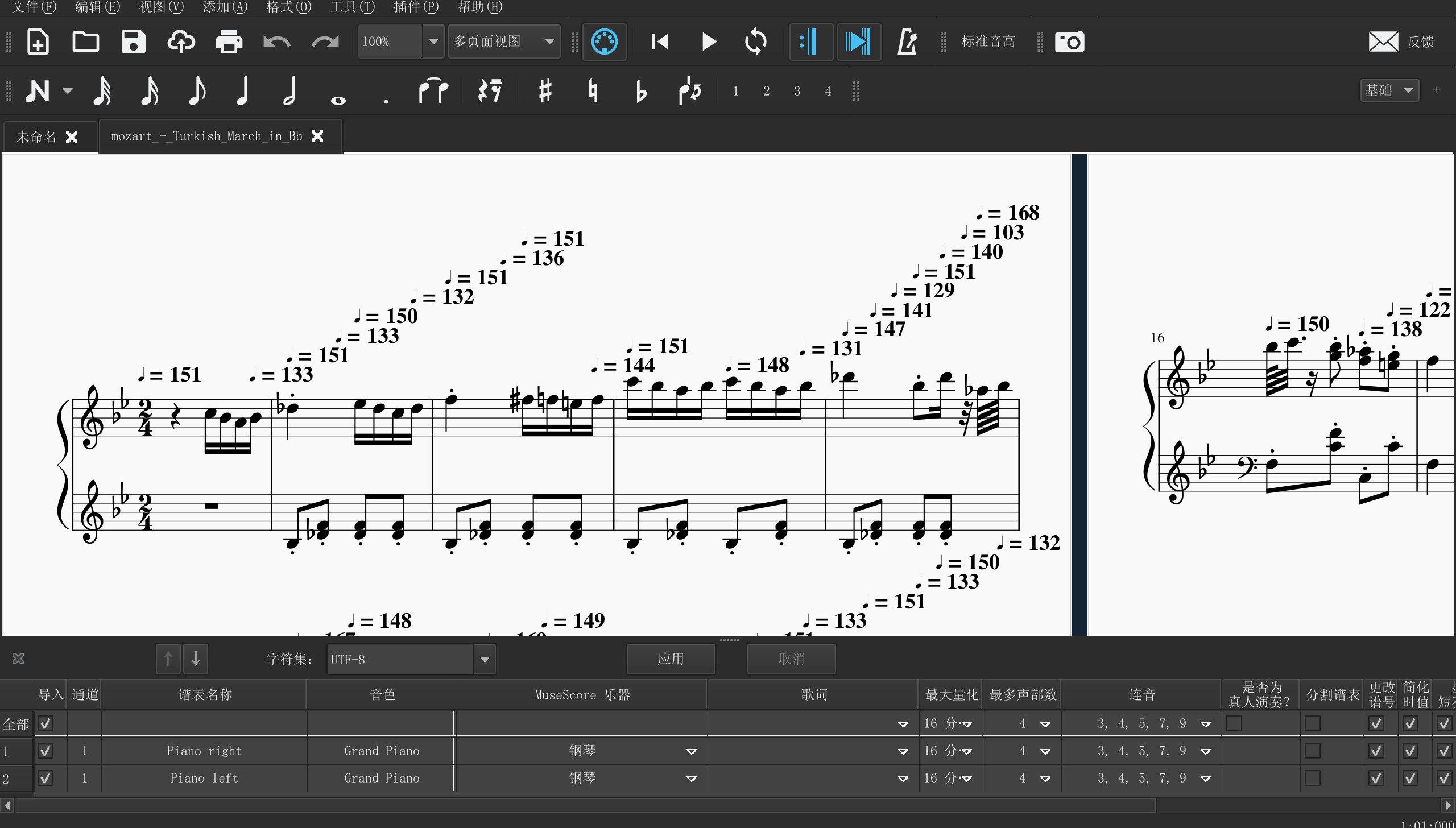Viewport: 1456px width, 828px height.
Task: Open the 多页面视图 view mode dropdown
Action: (504, 42)
